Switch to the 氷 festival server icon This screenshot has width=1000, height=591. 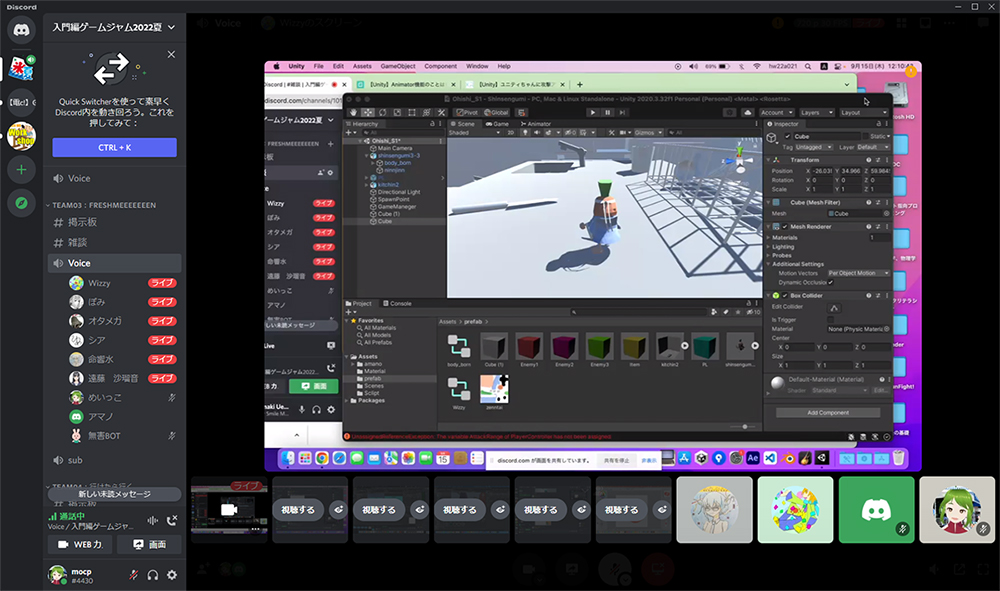tap(21, 68)
